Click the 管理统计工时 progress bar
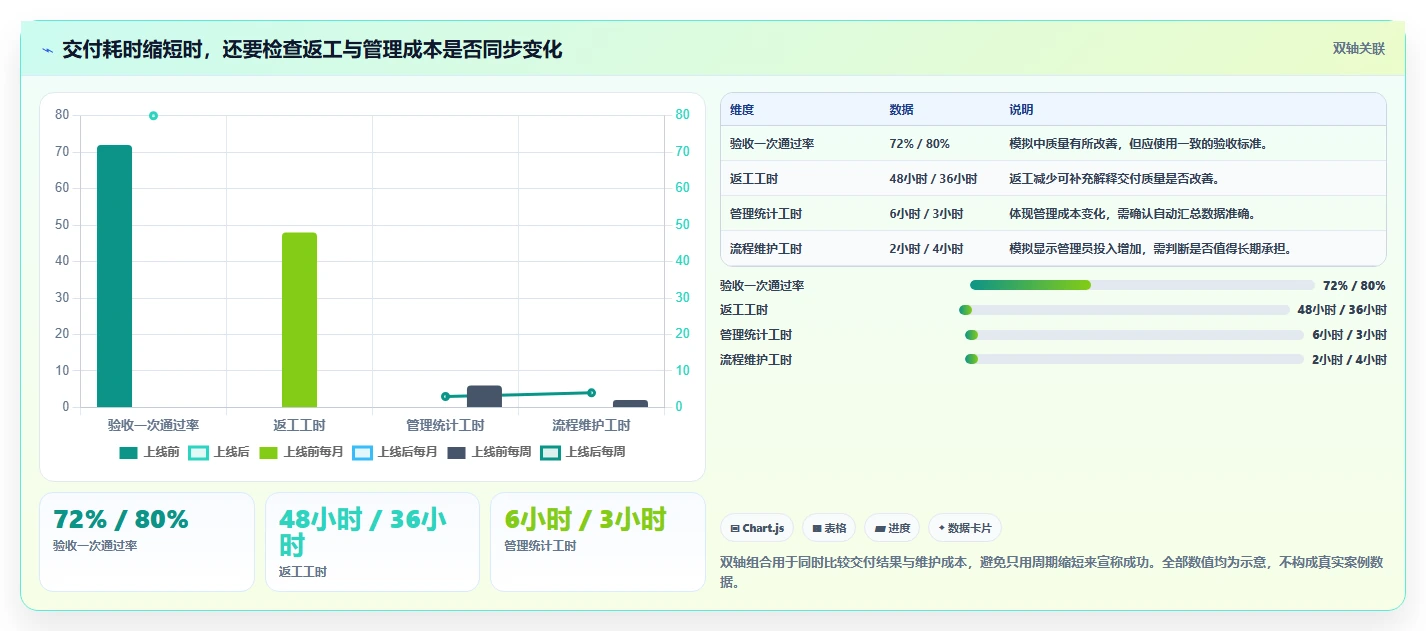This screenshot has height=631, width=1426. click(1134, 335)
